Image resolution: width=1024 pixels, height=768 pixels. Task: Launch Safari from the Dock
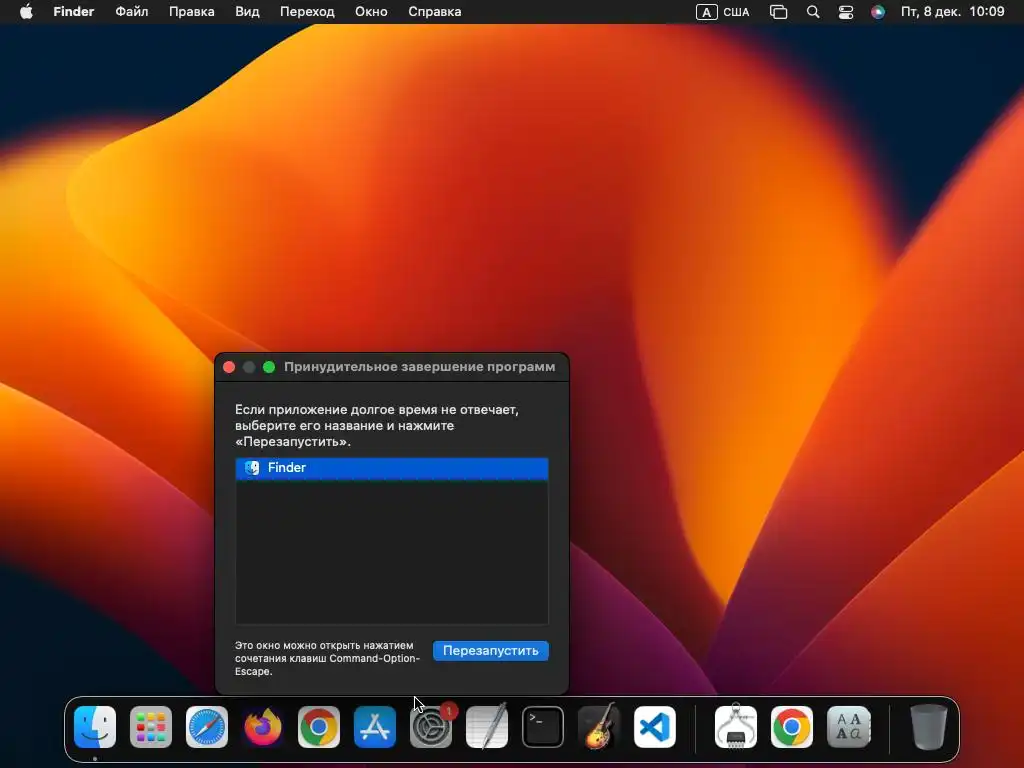coord(207,727)
